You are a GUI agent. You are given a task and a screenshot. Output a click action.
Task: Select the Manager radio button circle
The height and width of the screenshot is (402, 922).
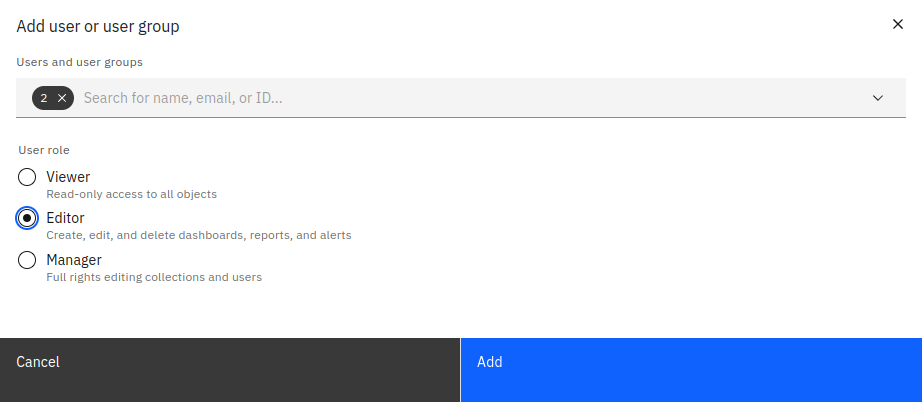click(28, 260)
